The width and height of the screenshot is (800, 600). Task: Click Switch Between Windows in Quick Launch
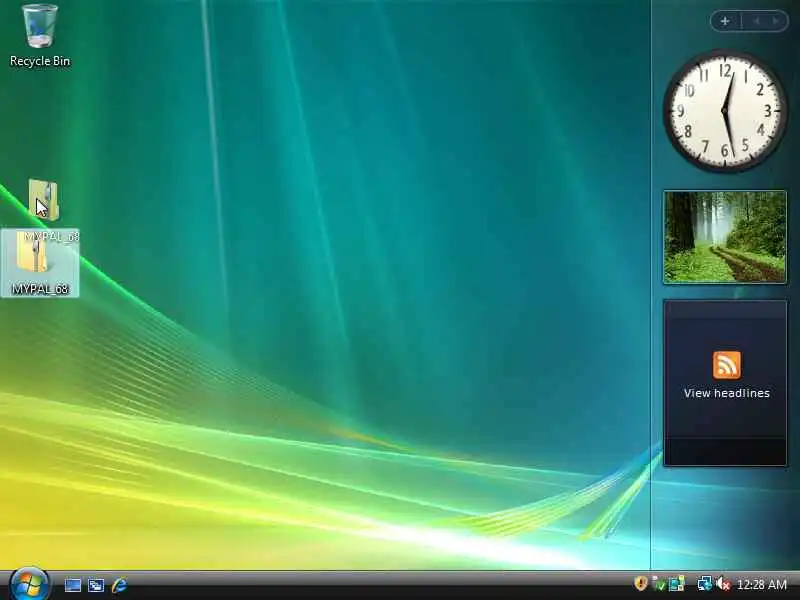pyautogui.click(x=95, y=585)
